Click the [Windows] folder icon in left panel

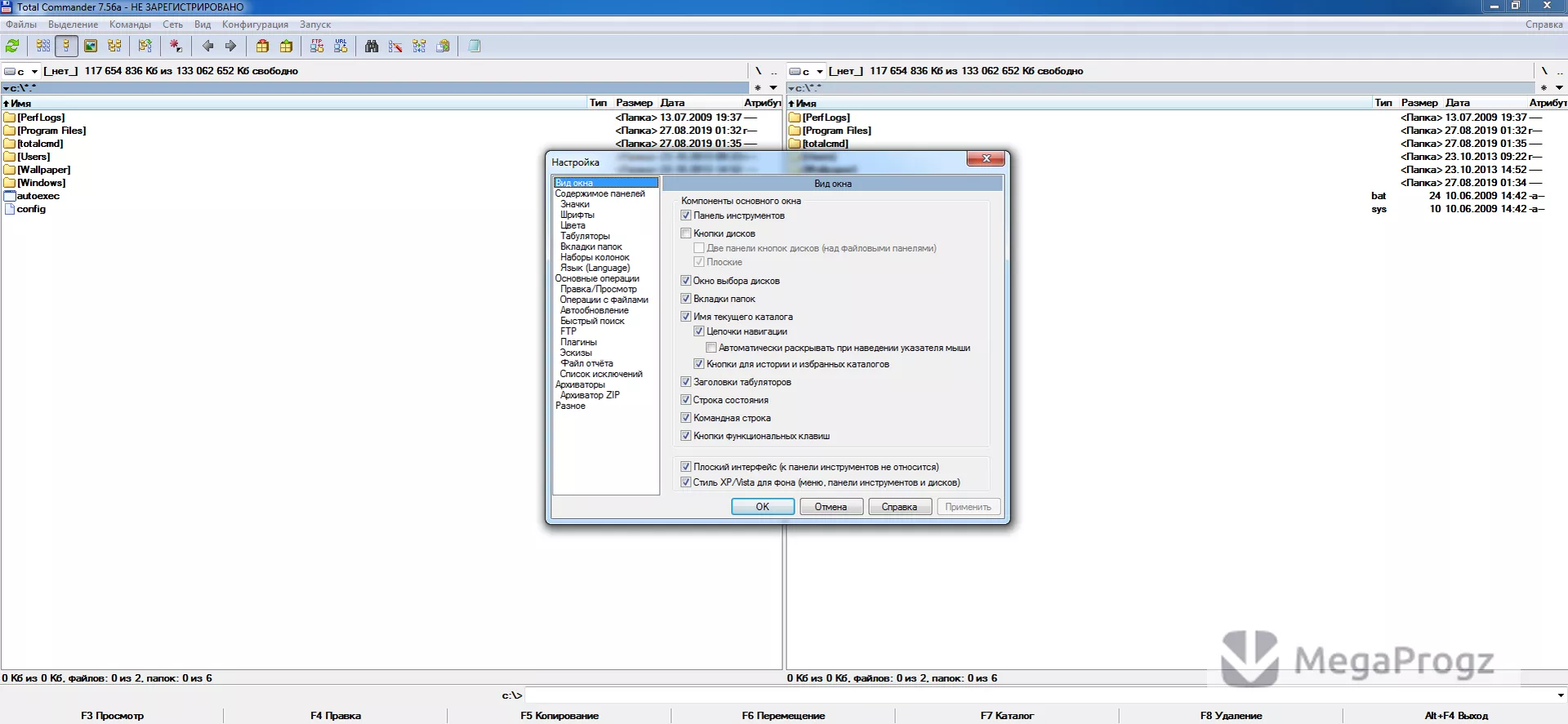(10, 183)
